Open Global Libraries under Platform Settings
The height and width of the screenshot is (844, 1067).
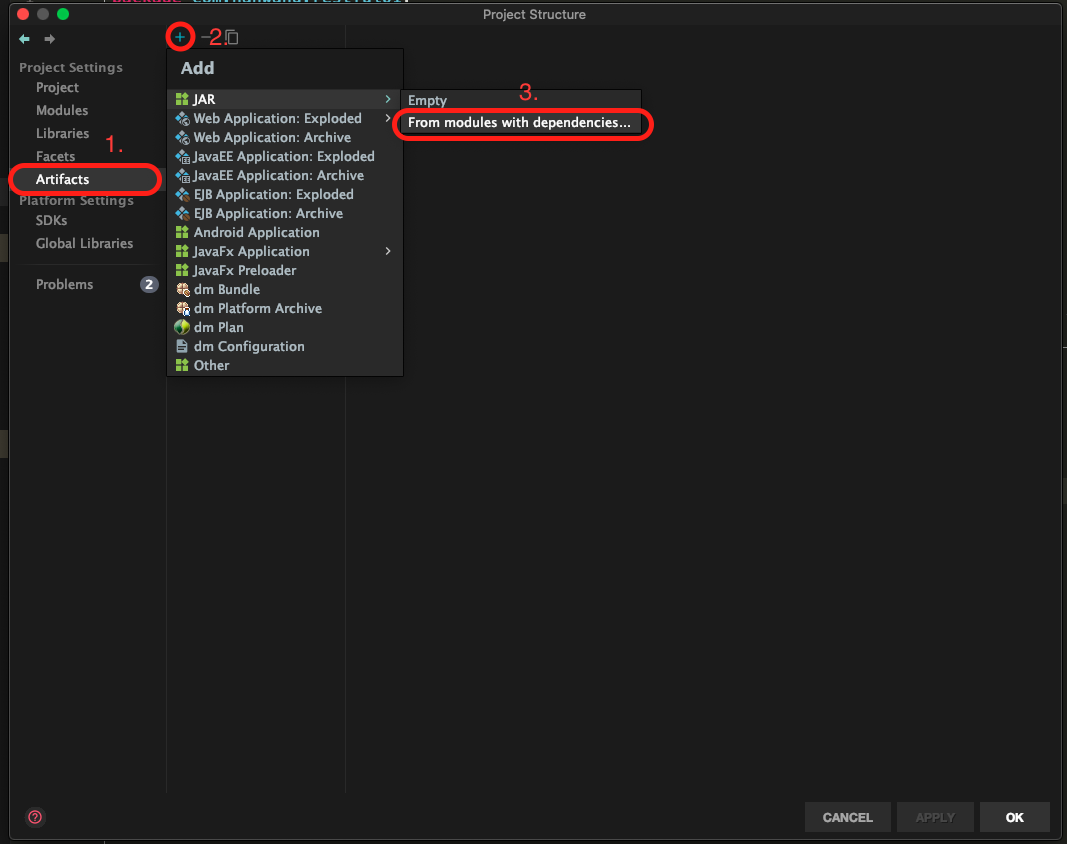pos(84,243)
